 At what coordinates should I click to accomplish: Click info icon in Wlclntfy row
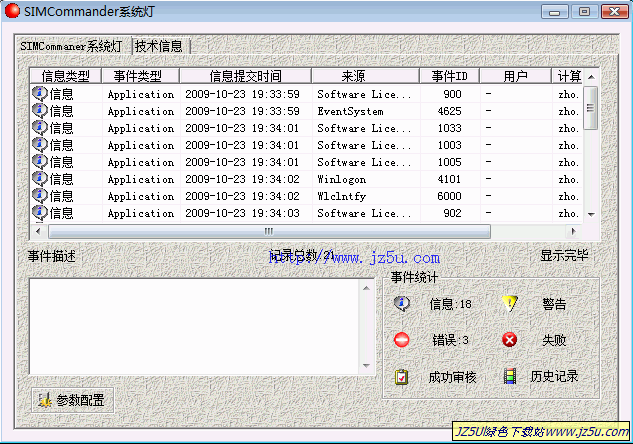point(40,195)
